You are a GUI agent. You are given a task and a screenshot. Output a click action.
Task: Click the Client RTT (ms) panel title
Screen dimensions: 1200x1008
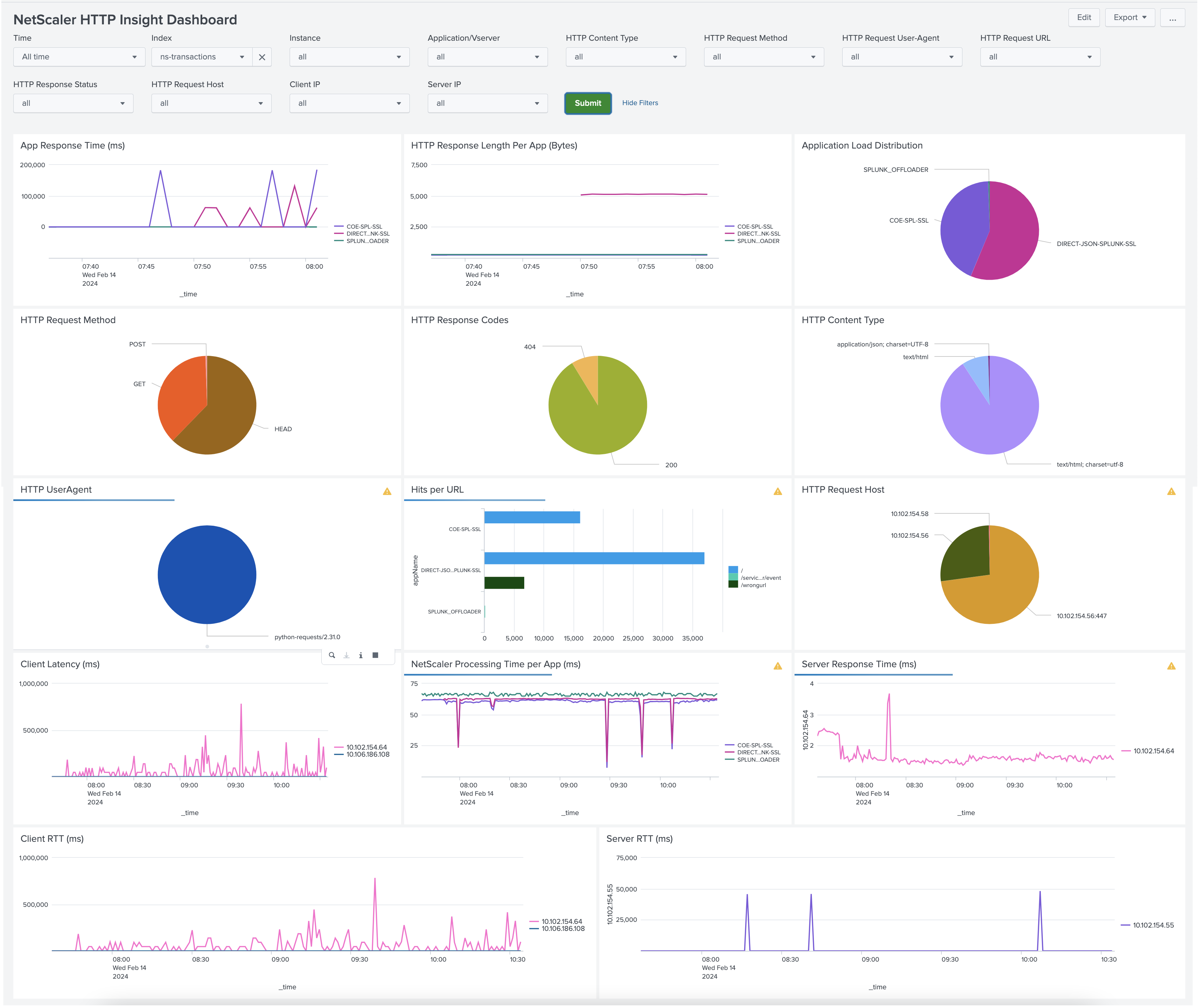(x=52, y=839)
